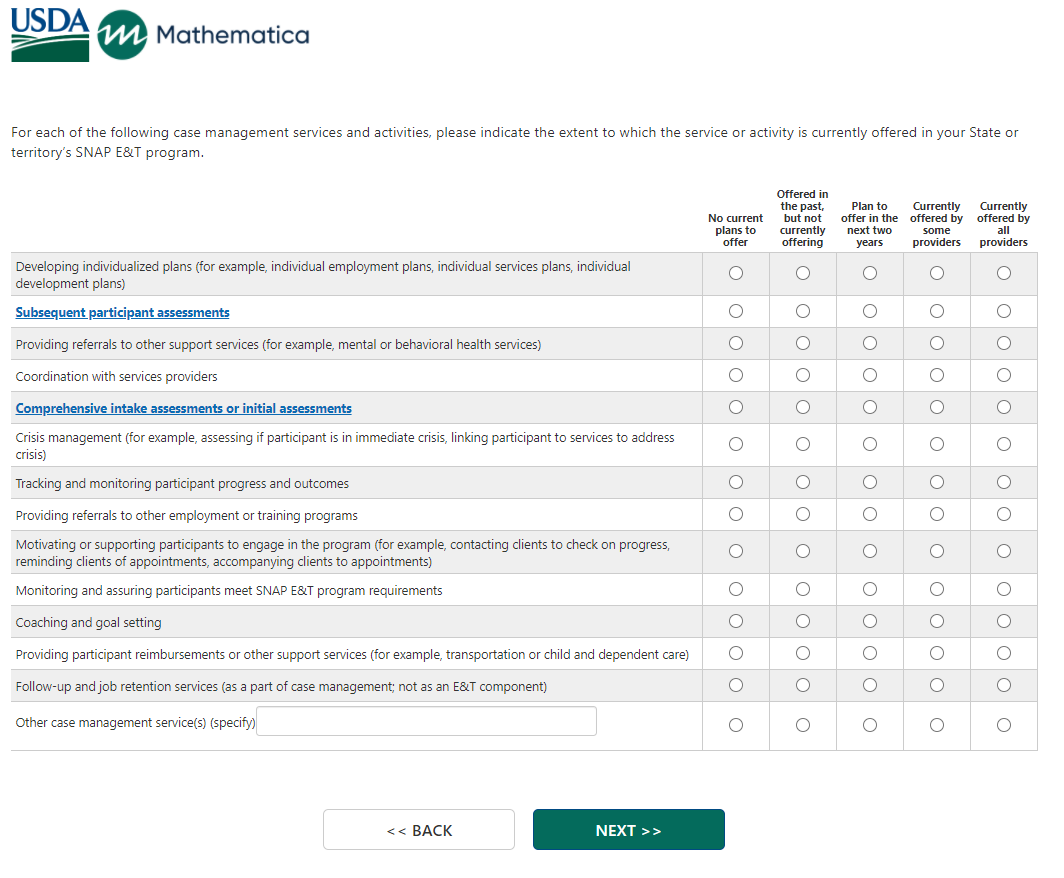This screenshot has width=1064, height=878.
Task: Choose 'Plan to offer' for Crisis management
Action: [870, 444]
